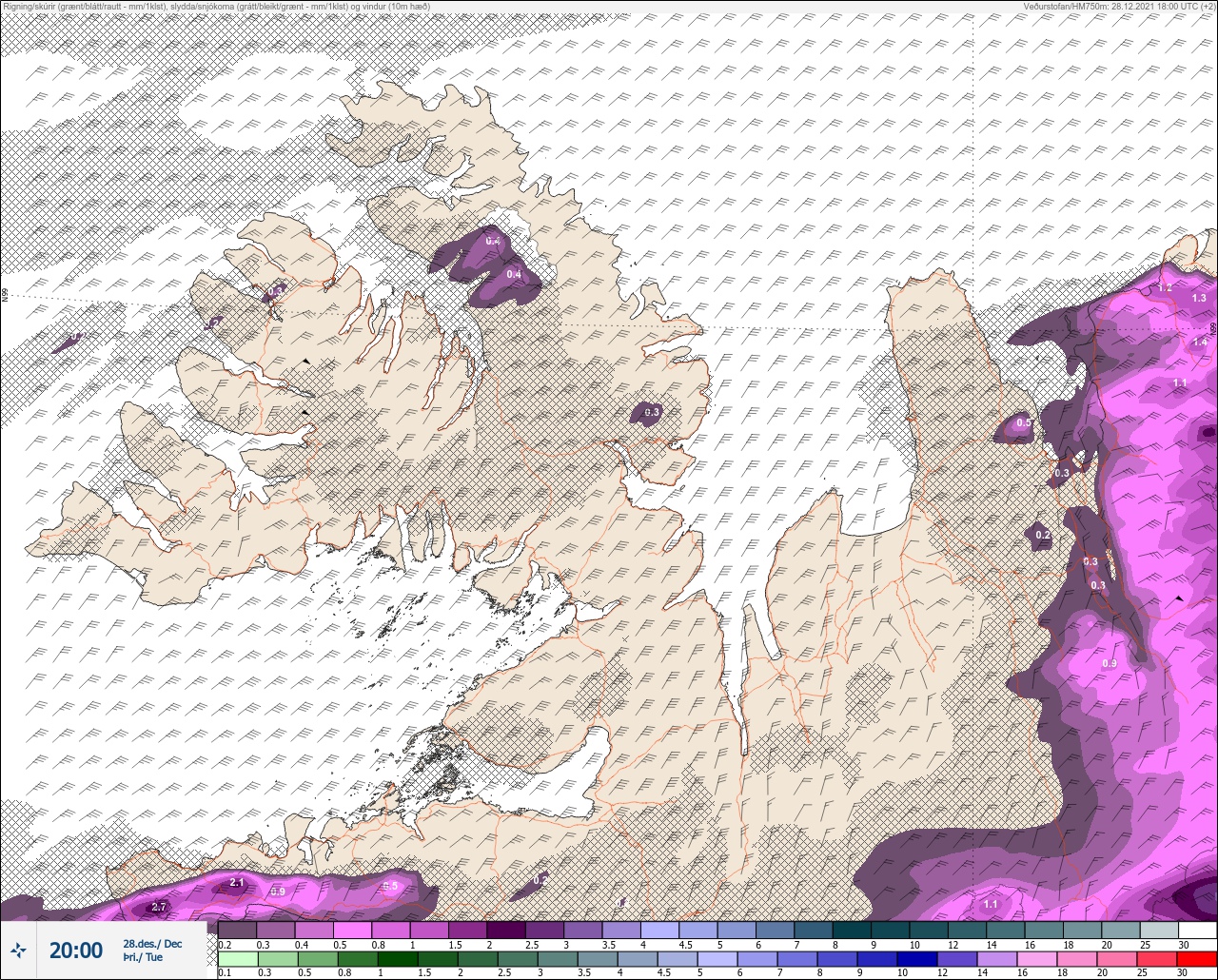Click the N66 latitude label on left edge
The width and height of the screenshot is (1218, 980).
tap(5, 296)
